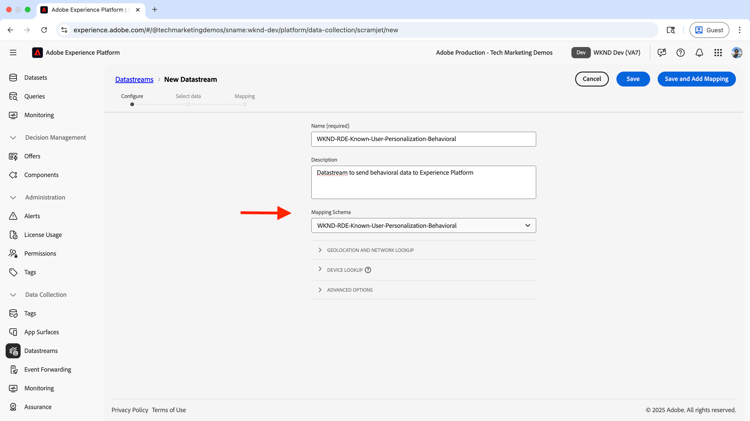Screen dimensions: 750x421
Task: Open the Mapping Schema dropdown
Action: tap(423, 225)
